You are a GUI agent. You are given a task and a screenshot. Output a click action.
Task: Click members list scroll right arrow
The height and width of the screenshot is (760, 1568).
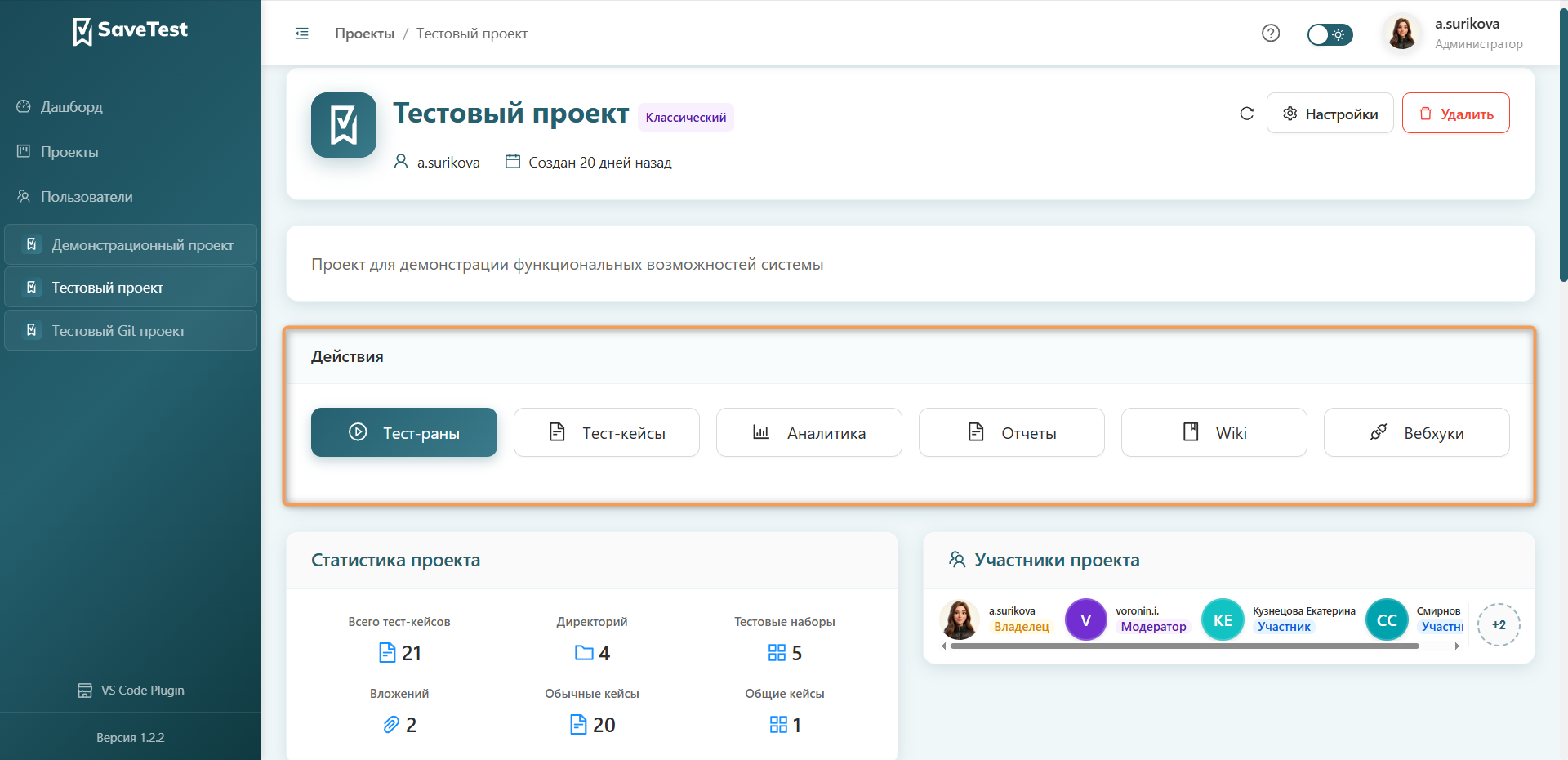coord(1457,646)
